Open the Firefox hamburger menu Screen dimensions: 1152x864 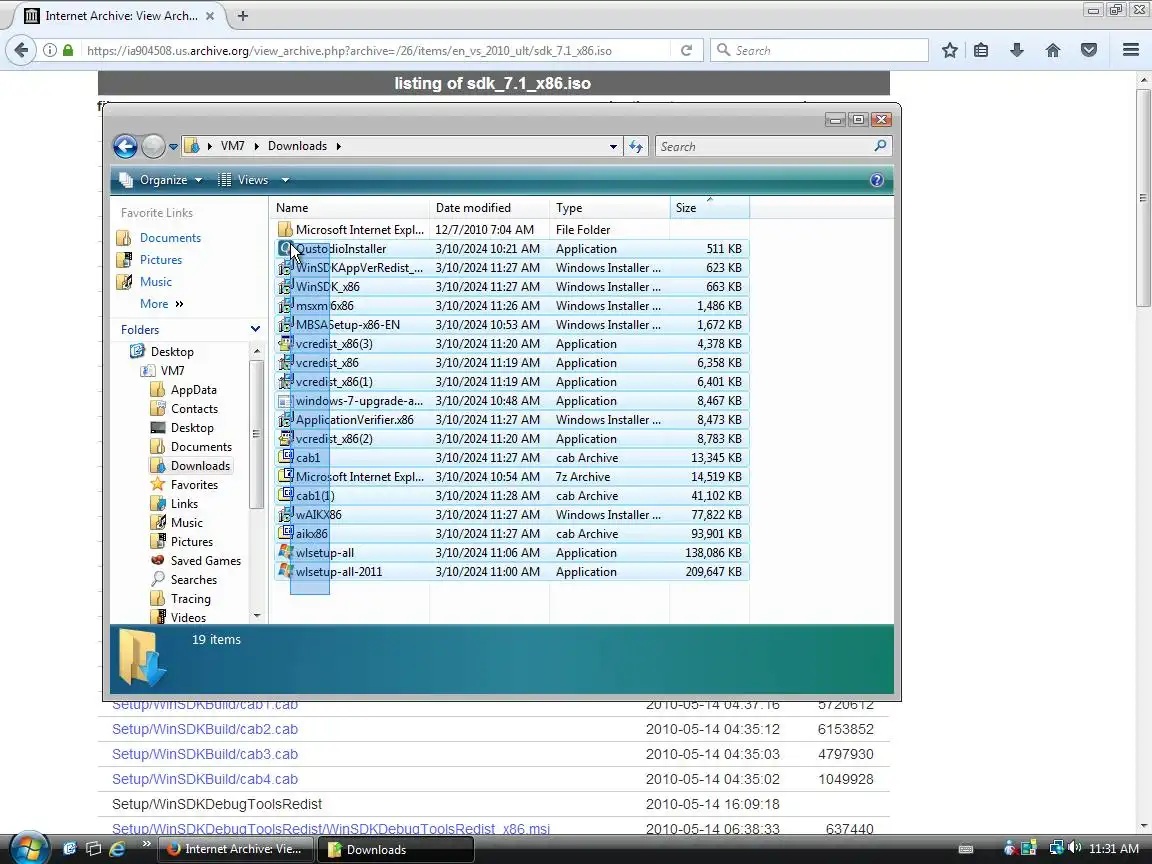pos(1131,50)
